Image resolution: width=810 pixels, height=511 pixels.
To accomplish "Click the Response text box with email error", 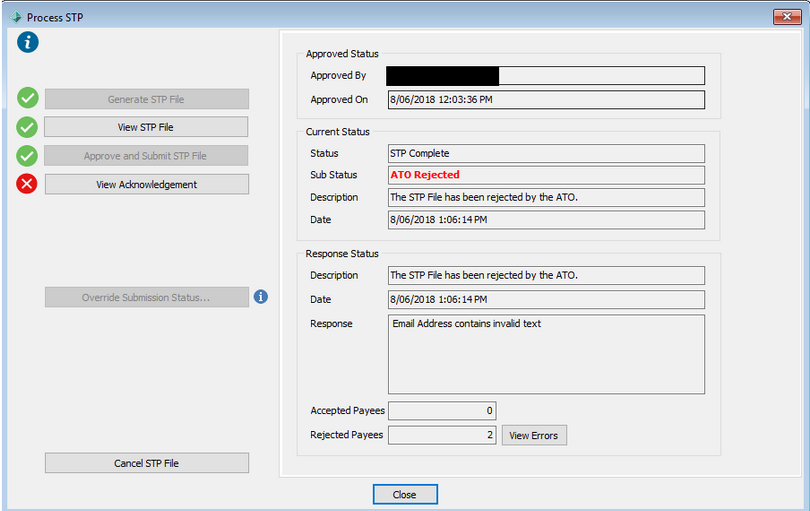I will point(546,354).
